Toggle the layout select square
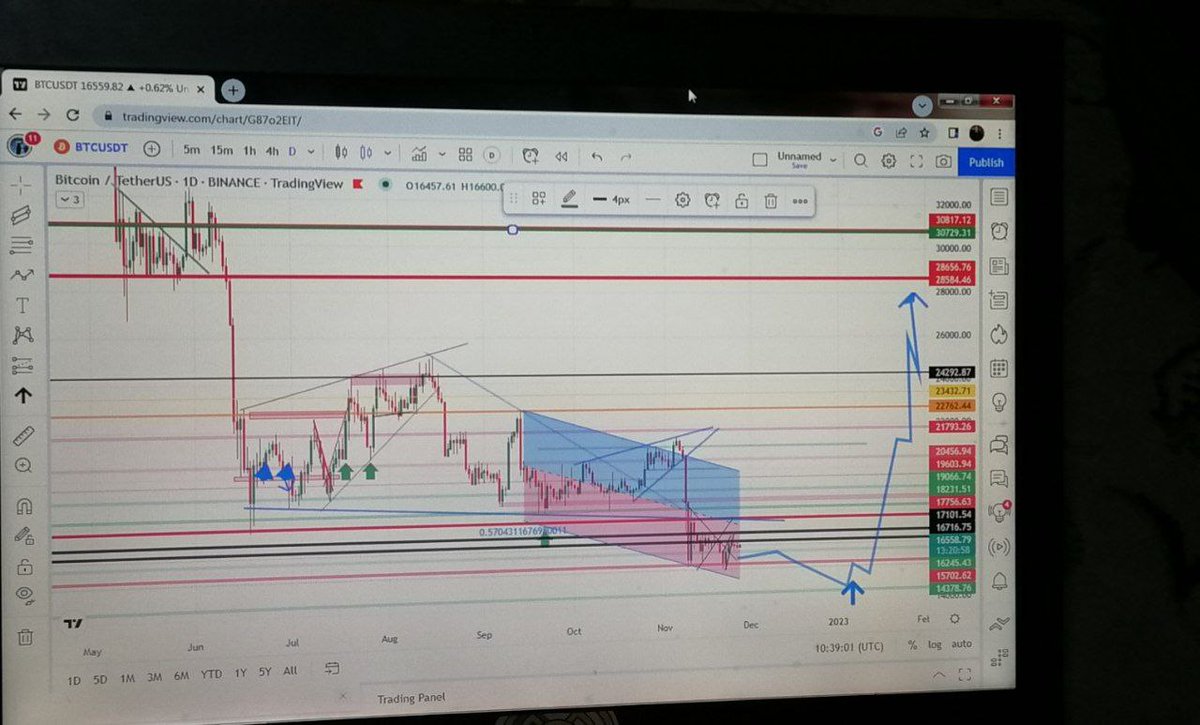 (760, 159)
